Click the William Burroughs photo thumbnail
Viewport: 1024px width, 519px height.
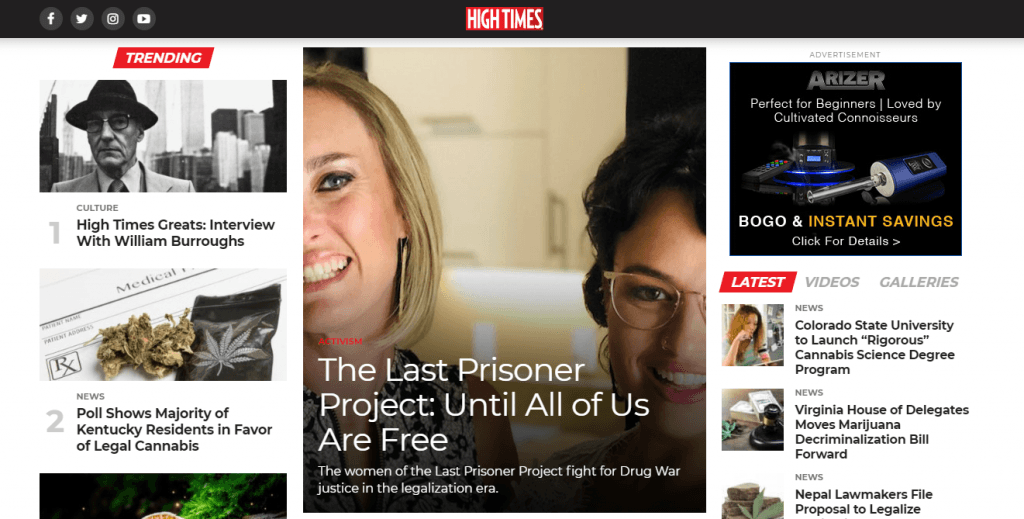pos(163,136)
